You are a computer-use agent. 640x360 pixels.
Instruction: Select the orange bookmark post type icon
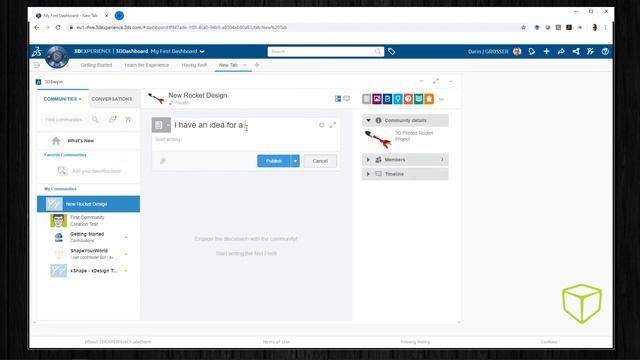pos(429,99)
